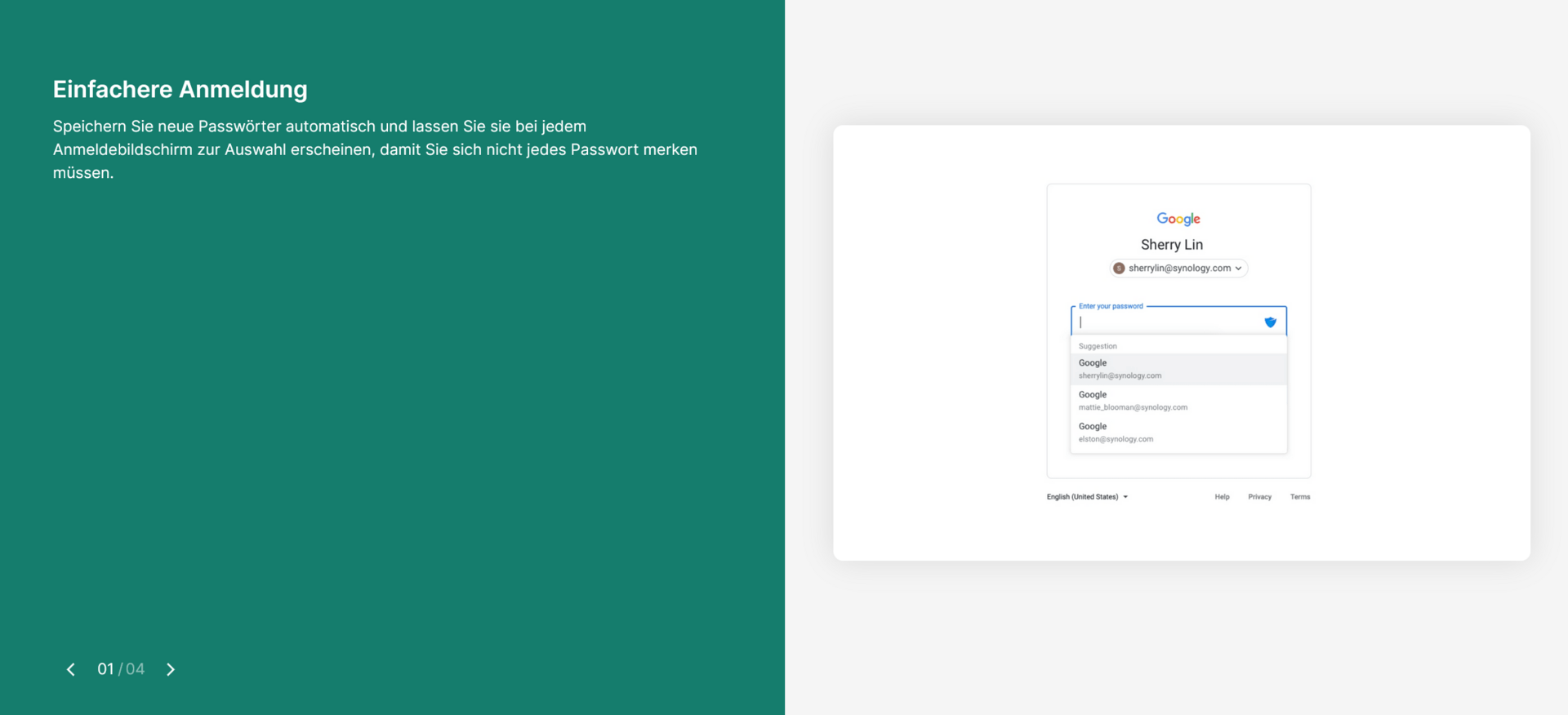Viewport: 1568px width, 715px height.
Task: Open the Terms link
Action: [x=1300, y=497]
